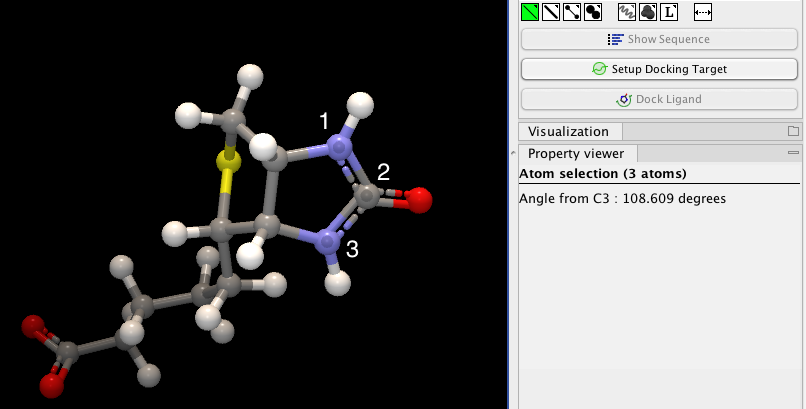806x409 pixels.
Task: Switch to stick rendering style icon
Action: pyautogui.click(x=551, y=12)
